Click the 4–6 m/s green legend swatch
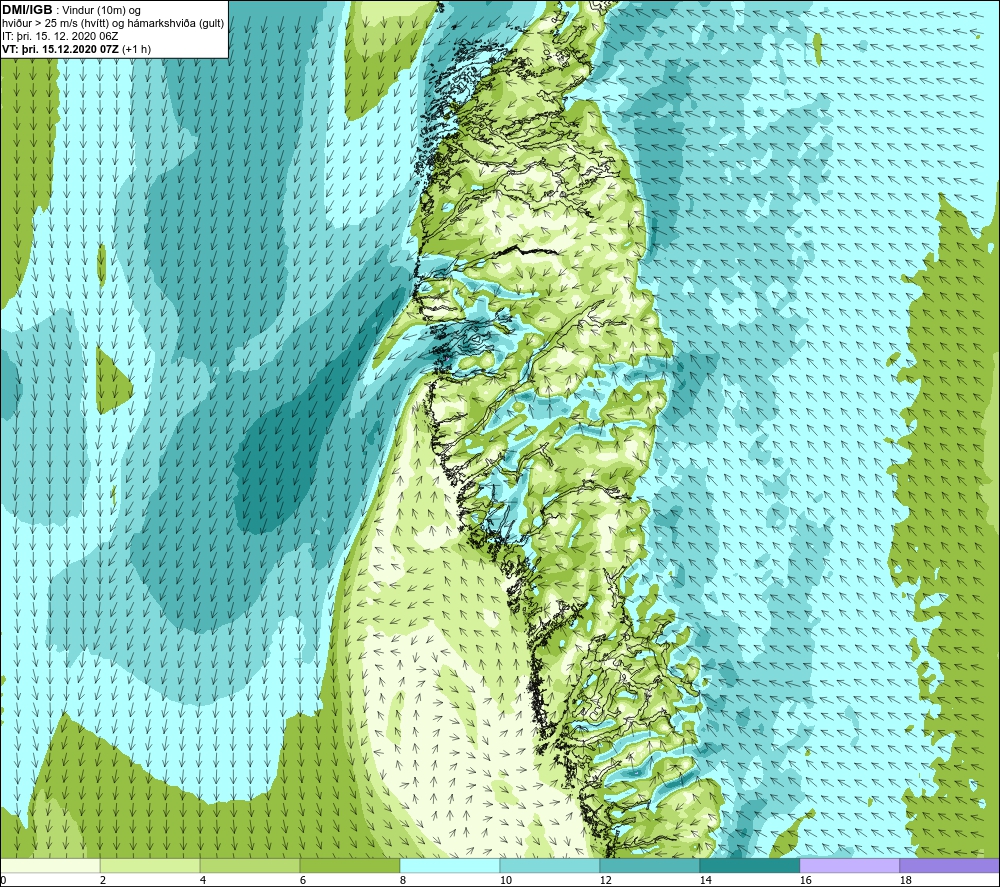 click(250, 865)
